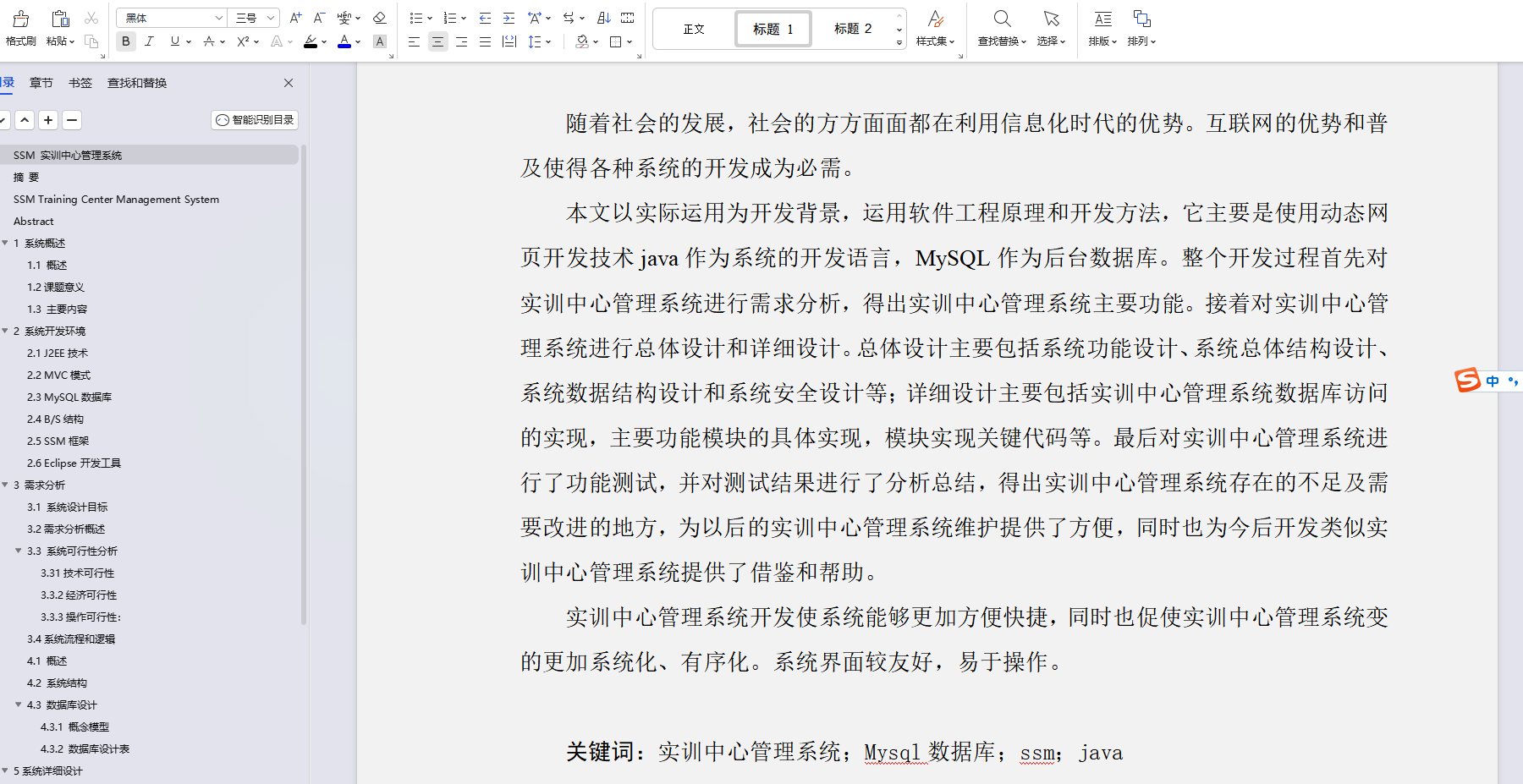
Task: Click the Paste (粘贴) clipboard icon
Action: pos(60,19)
